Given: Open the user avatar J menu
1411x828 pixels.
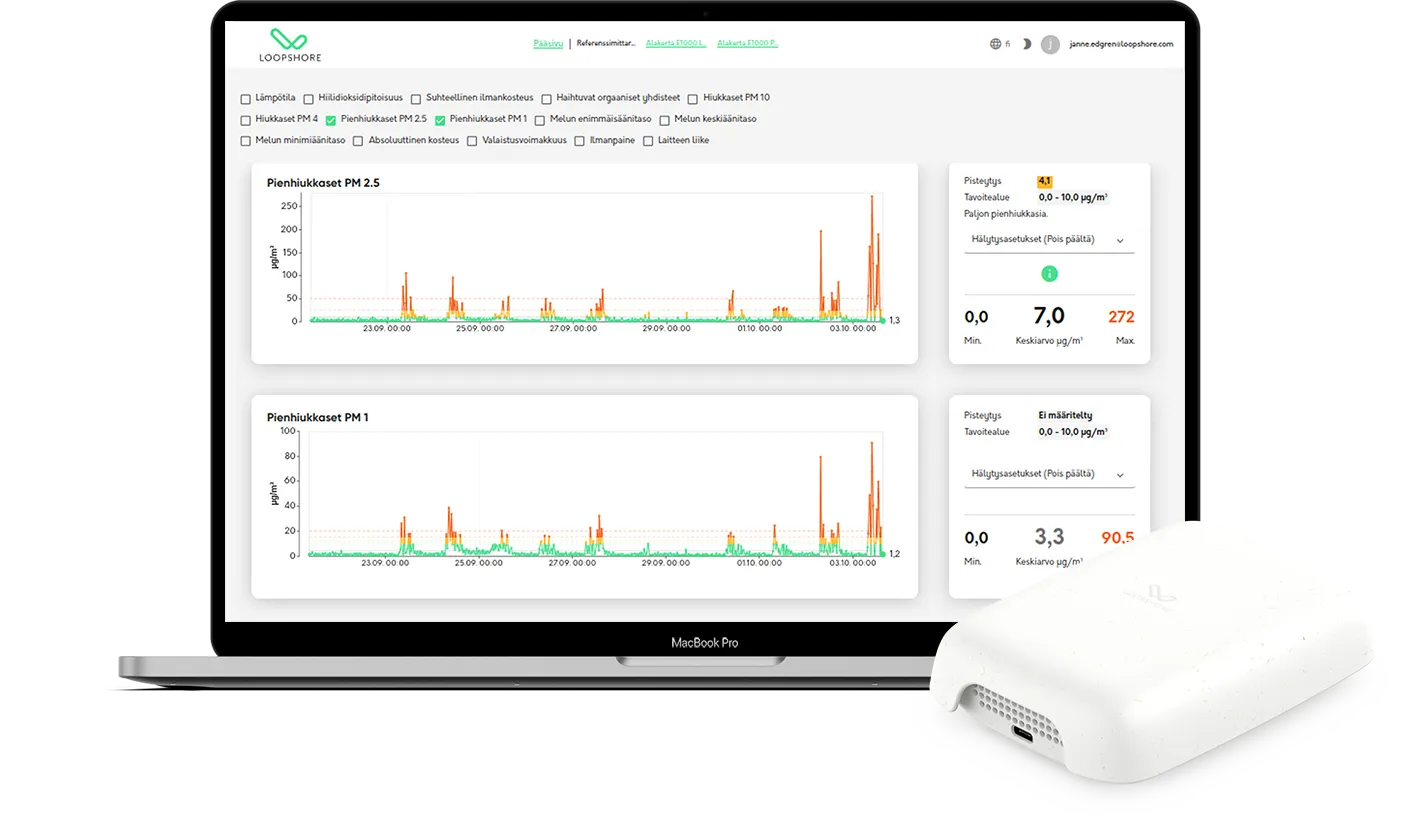Looking at the screenshot, I should click(x=1050, y=44).
